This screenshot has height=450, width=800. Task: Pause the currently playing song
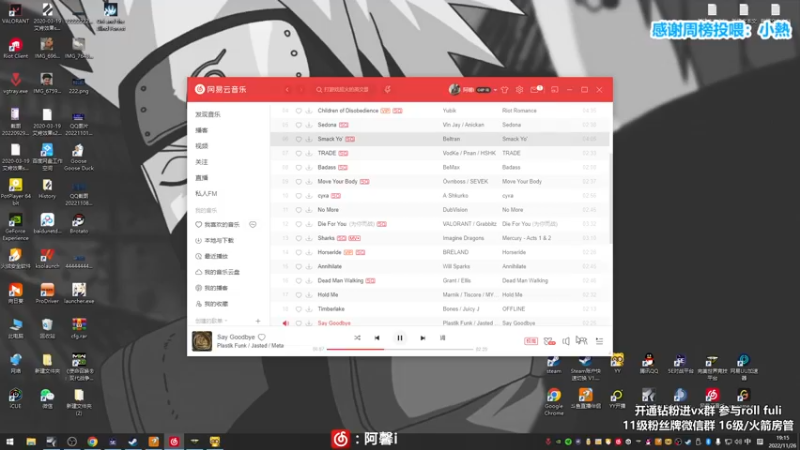coord(399,338)
